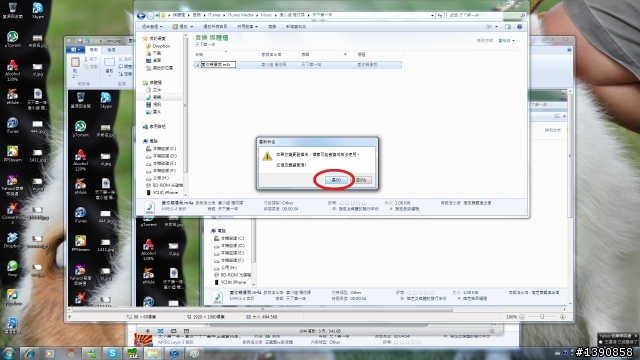Switch to Paint's View ribbon tab

(x=111, y=50)
